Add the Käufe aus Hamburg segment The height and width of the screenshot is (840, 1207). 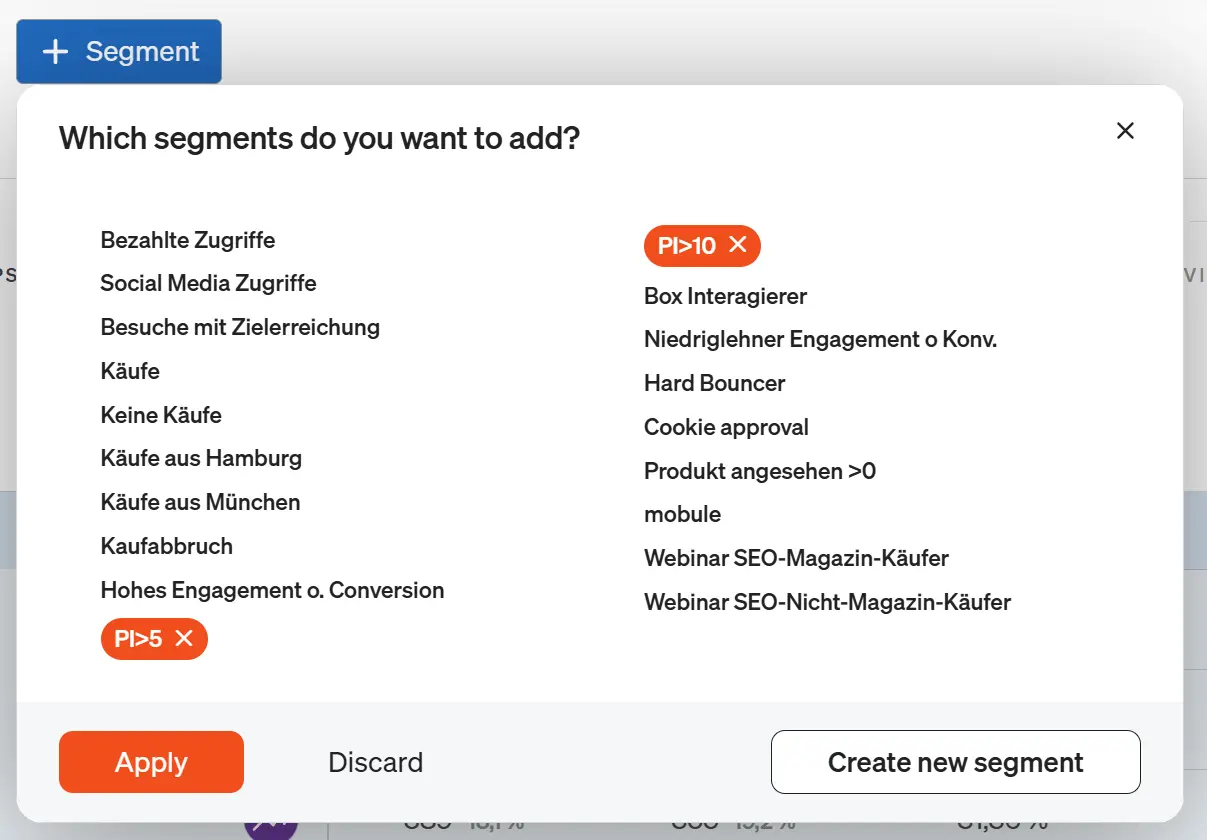(201, 458)
